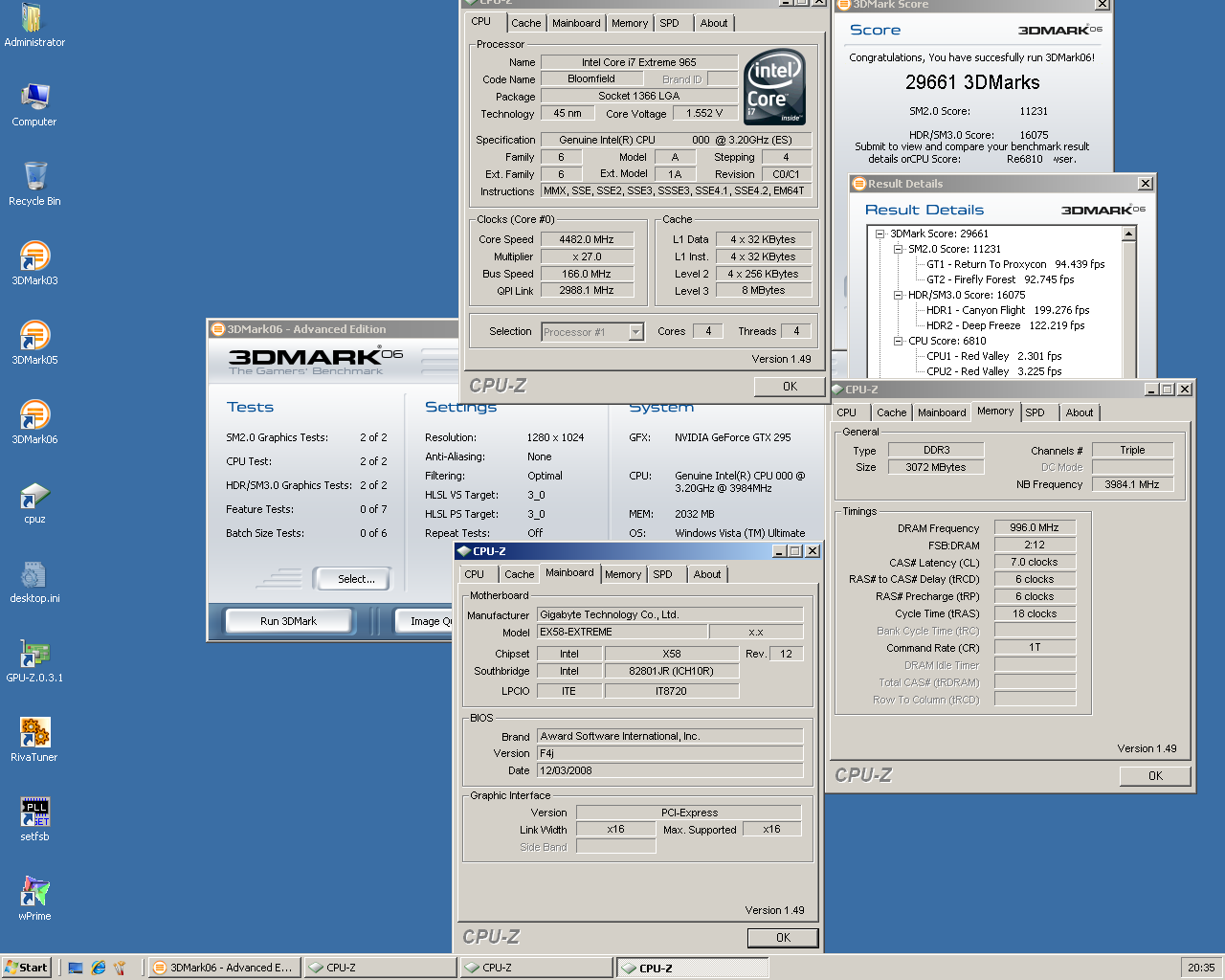Select HDR2 - Deep Freeze result
The width and height of the screenshot is (1225, 980).
pos(1005,325)
